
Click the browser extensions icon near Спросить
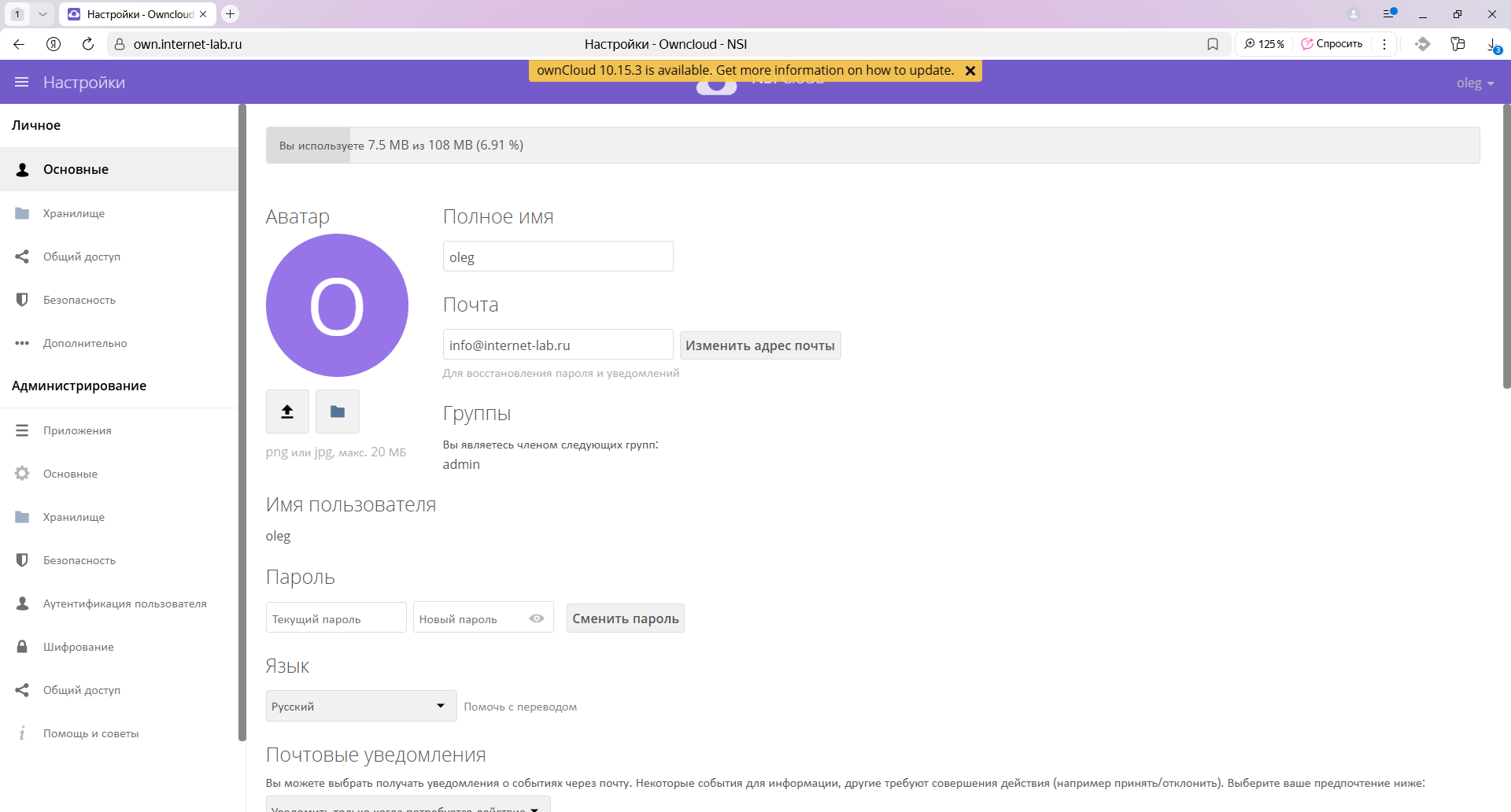coord(1422,44)
